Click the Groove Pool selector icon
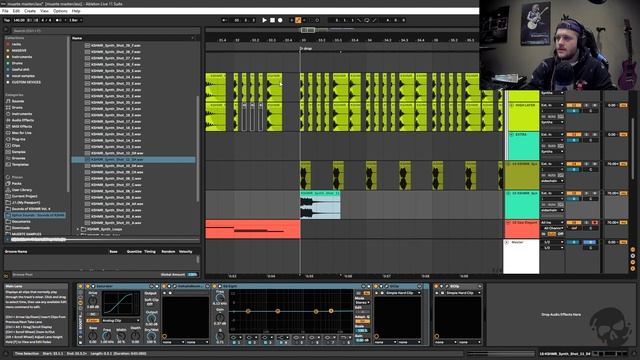The width and height of the screenshot is (640, 360). [x=6, y=275]
